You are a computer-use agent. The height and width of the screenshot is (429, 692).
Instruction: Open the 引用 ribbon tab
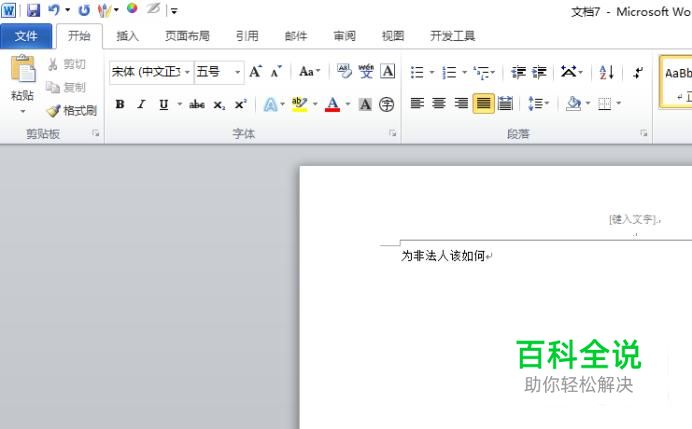tap(247, 36)
